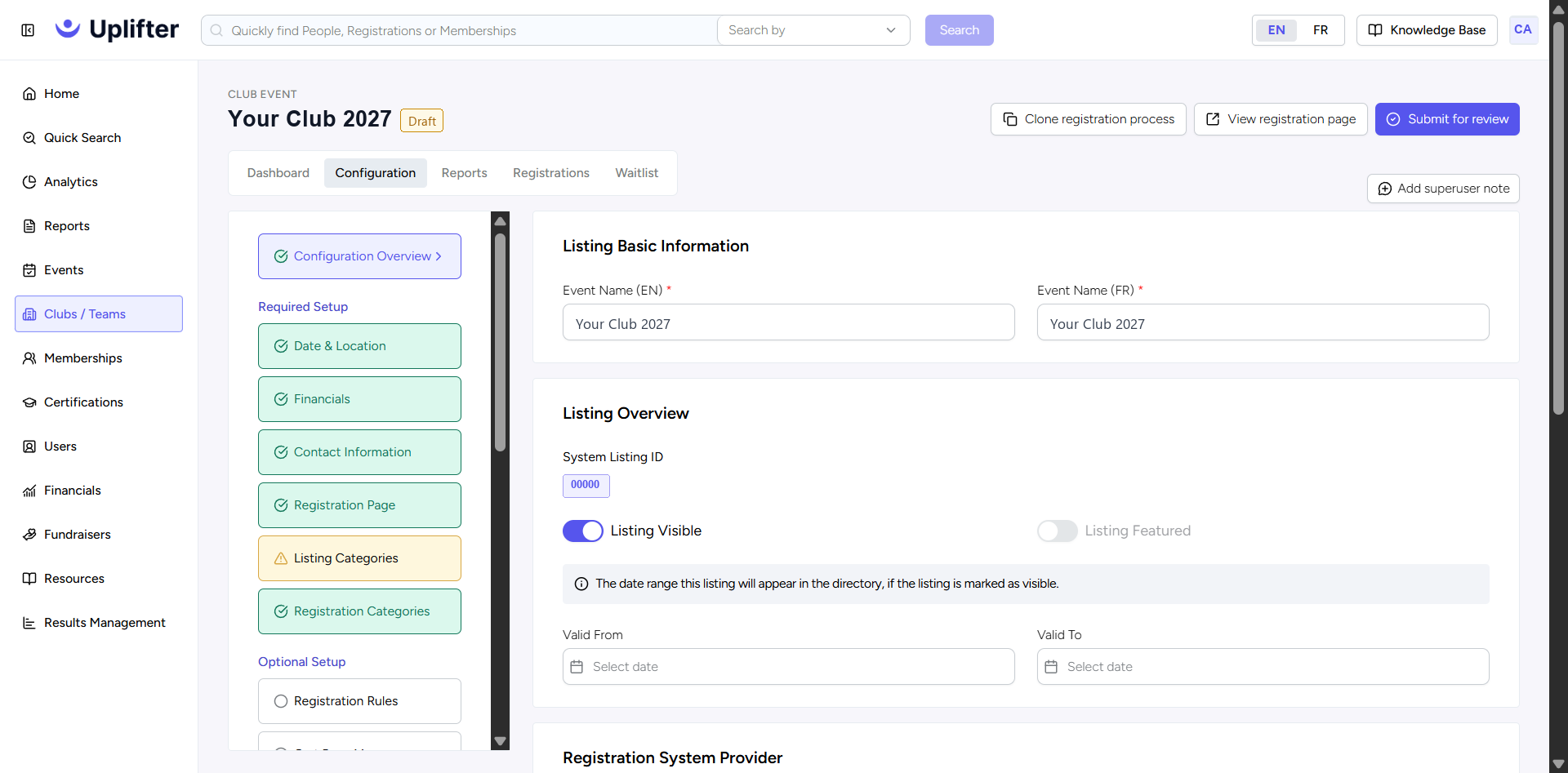Open the Events calendar icon

(x=29, y=270)
